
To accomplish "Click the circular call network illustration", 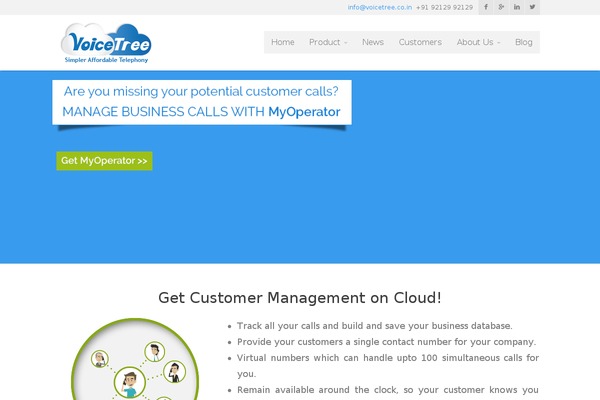I will [135, 360].
